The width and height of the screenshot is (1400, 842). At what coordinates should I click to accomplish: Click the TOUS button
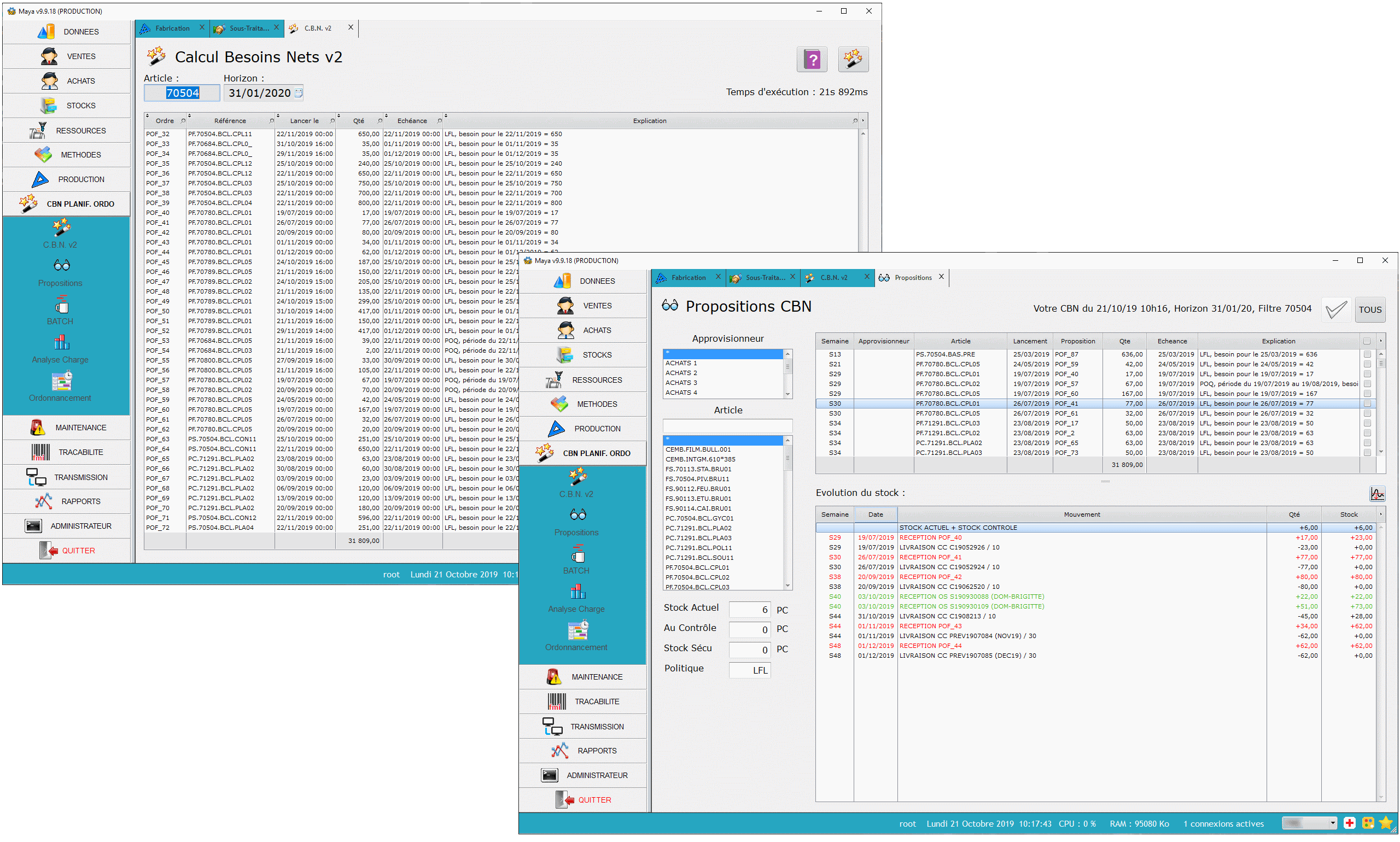[1369, 310]
